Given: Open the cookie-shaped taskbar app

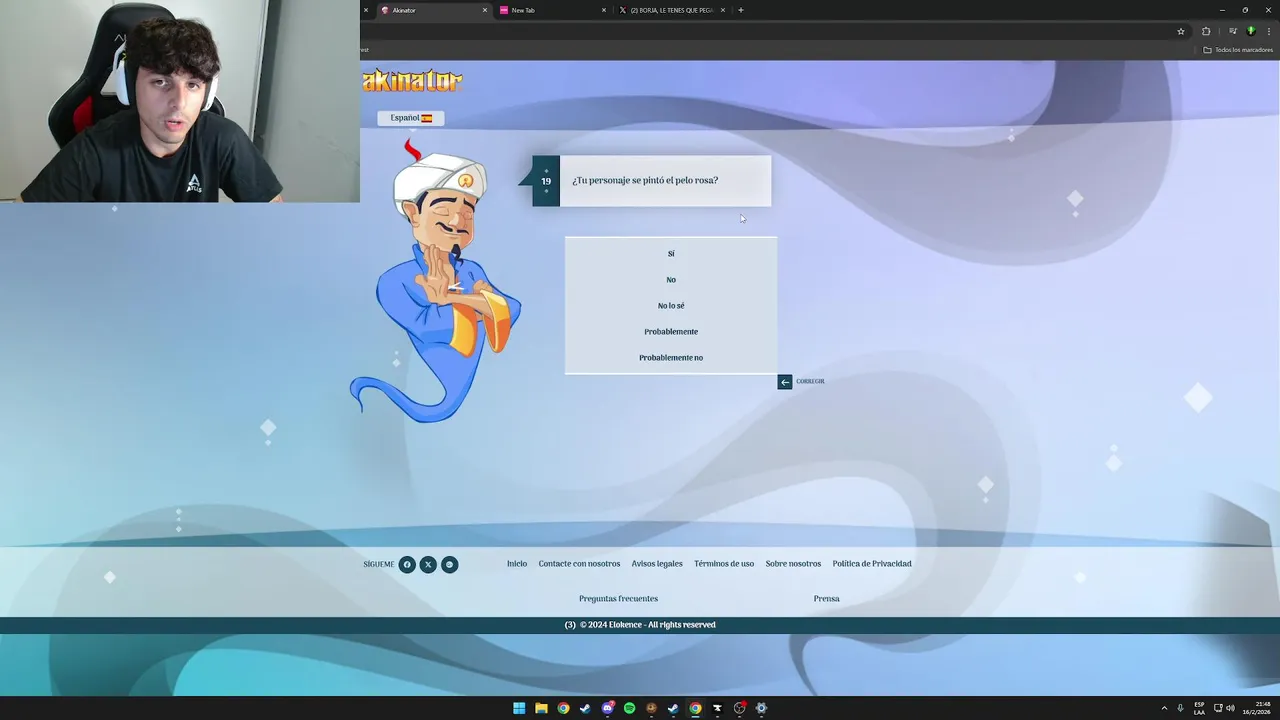Looking at the screenshot, I should 651,708.
